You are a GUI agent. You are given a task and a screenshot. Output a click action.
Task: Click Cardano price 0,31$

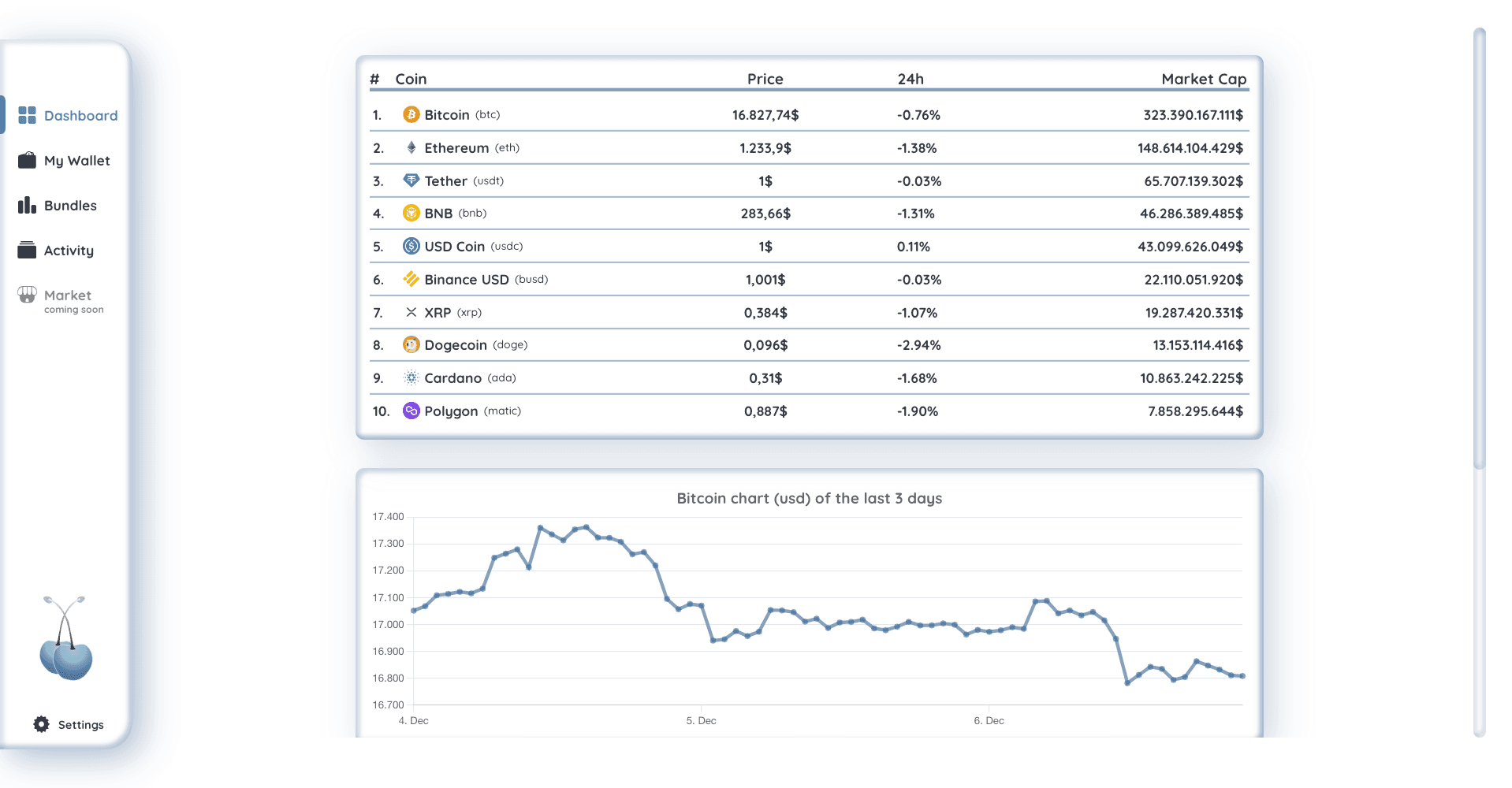tap(765, 378)
